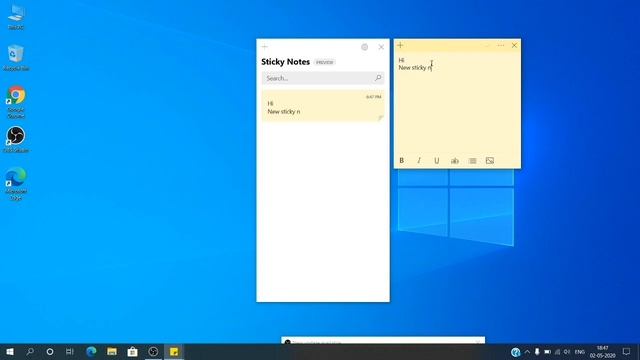Select This PC desktop icon
This screenshot has height=360, width=640.
[x=16, y=17]
